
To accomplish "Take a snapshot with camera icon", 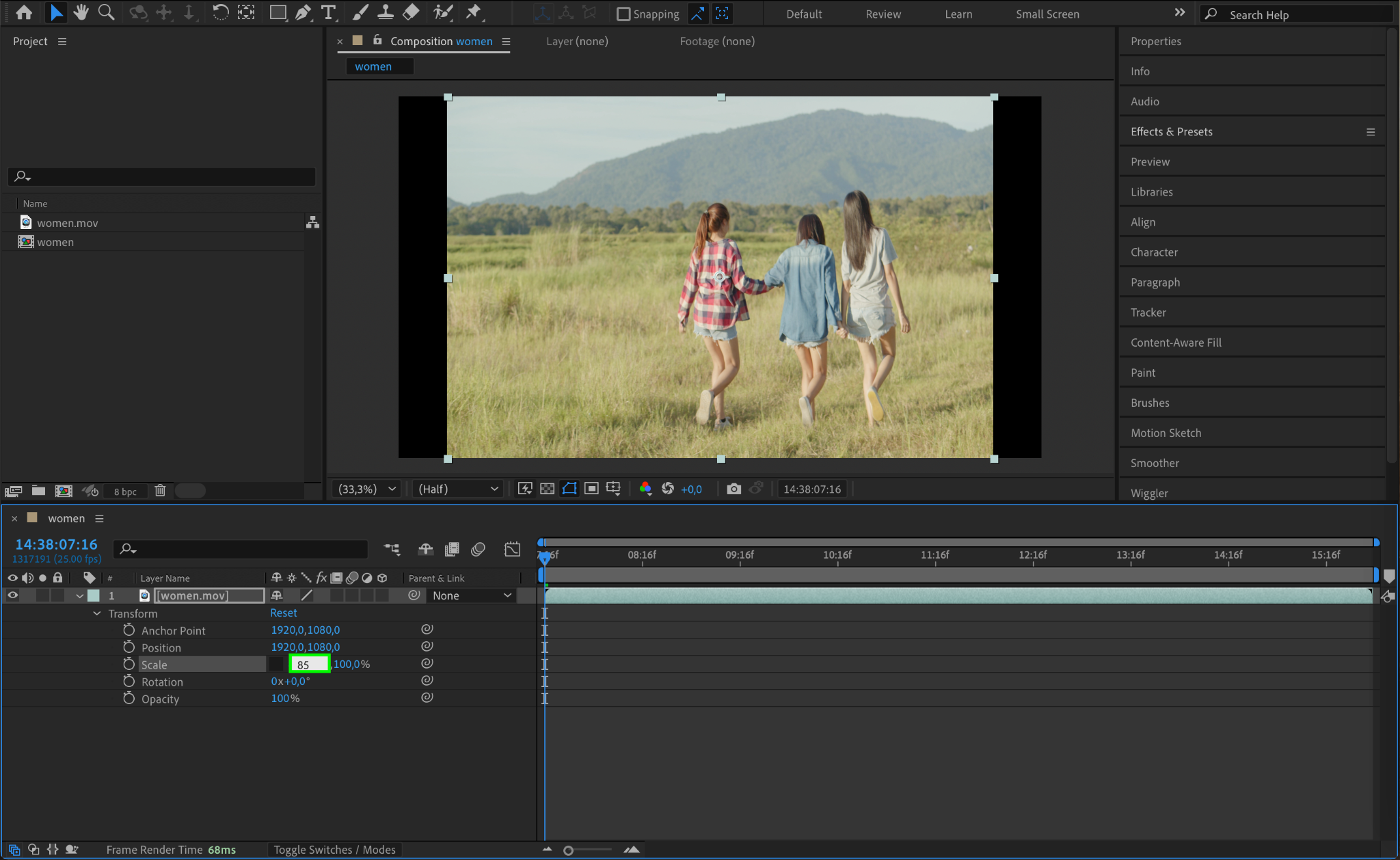I will (x=733, y=489).
